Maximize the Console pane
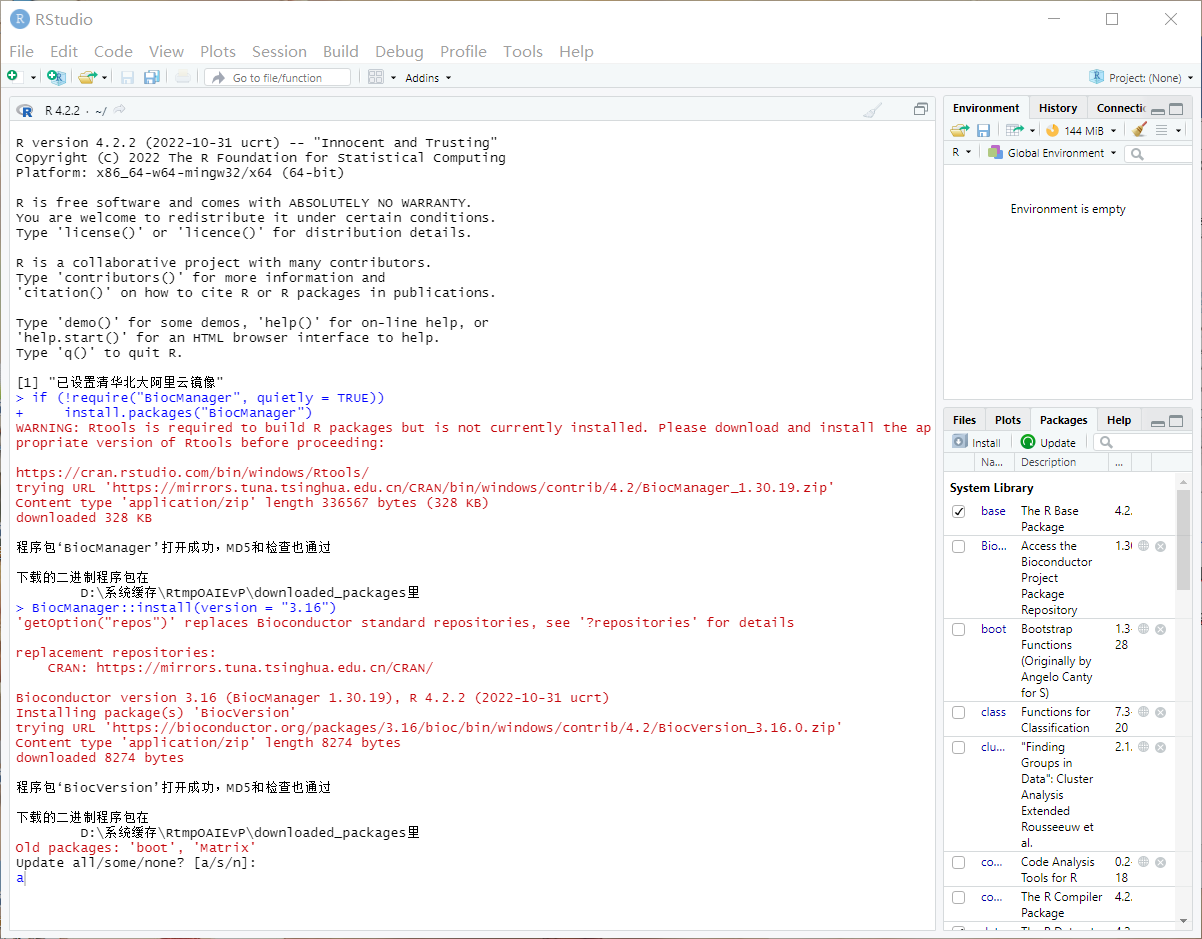 click(x=921, y=109)
